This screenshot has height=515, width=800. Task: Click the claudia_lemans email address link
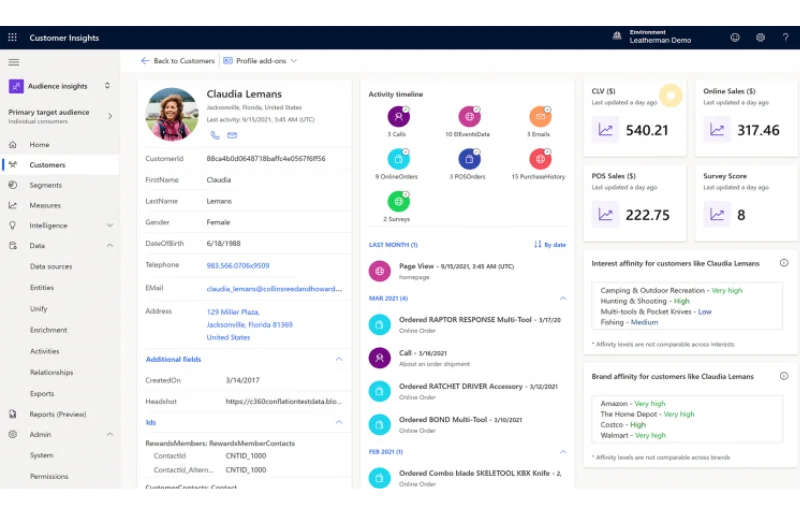[274, 288]
